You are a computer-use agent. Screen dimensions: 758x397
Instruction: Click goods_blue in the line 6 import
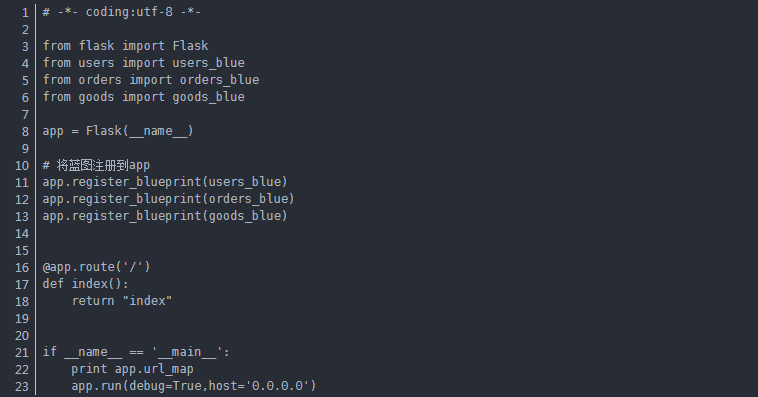point(208,97)
